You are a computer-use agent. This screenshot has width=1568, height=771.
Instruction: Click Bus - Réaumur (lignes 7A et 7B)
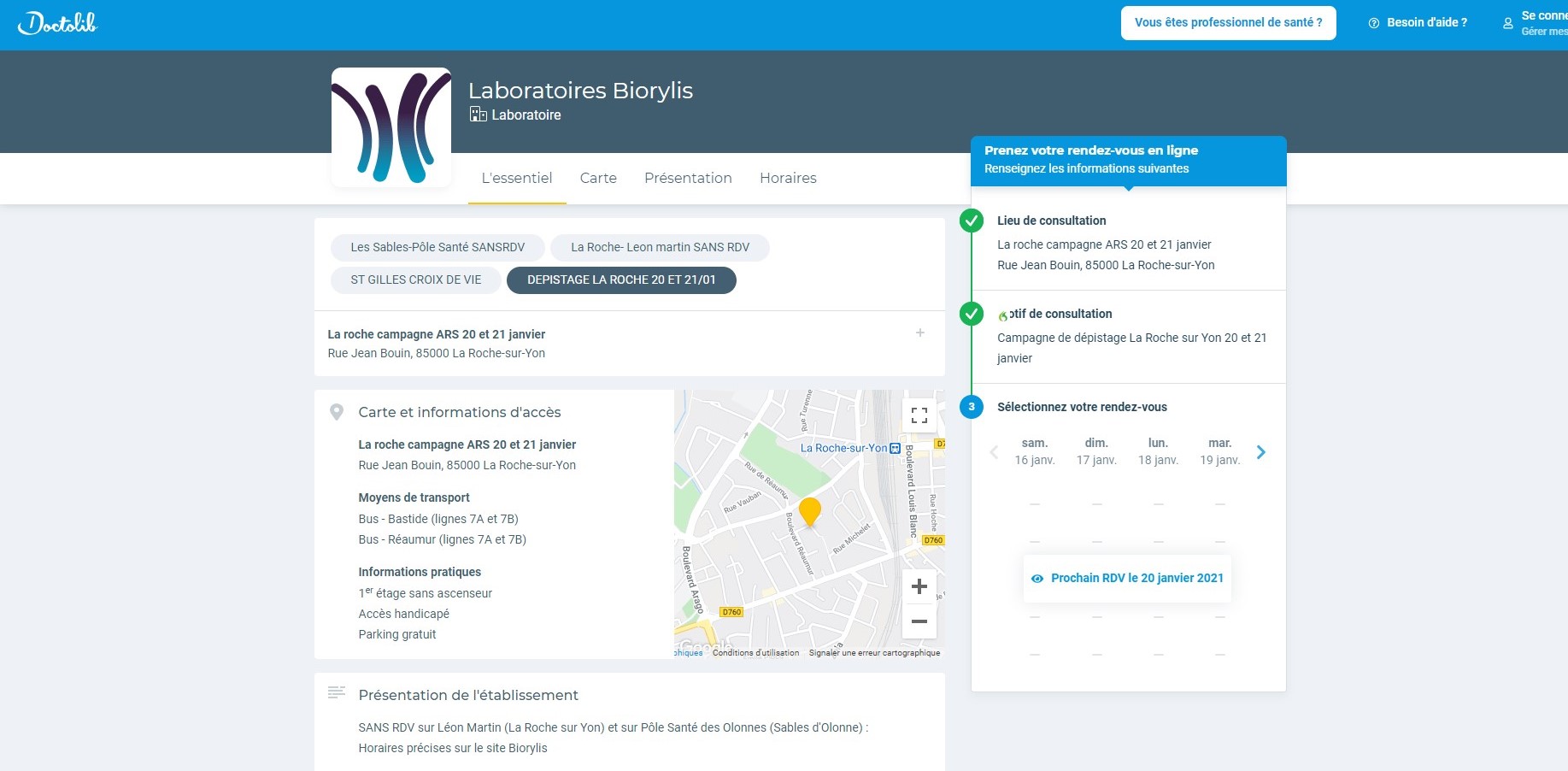(x=443, y=539)
